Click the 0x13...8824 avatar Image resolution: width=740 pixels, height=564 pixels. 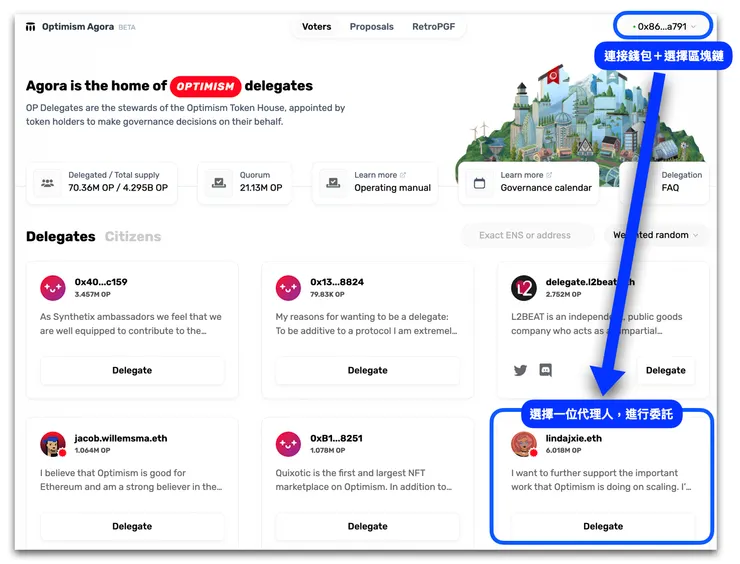[x=288, y=288]
